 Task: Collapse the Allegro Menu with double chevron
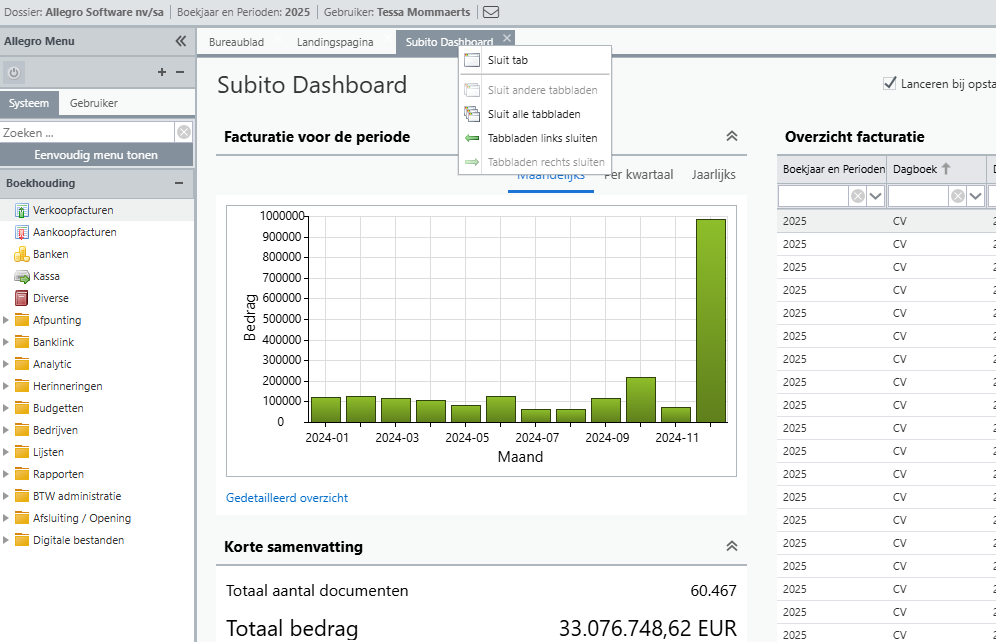[x=181, y=41]
